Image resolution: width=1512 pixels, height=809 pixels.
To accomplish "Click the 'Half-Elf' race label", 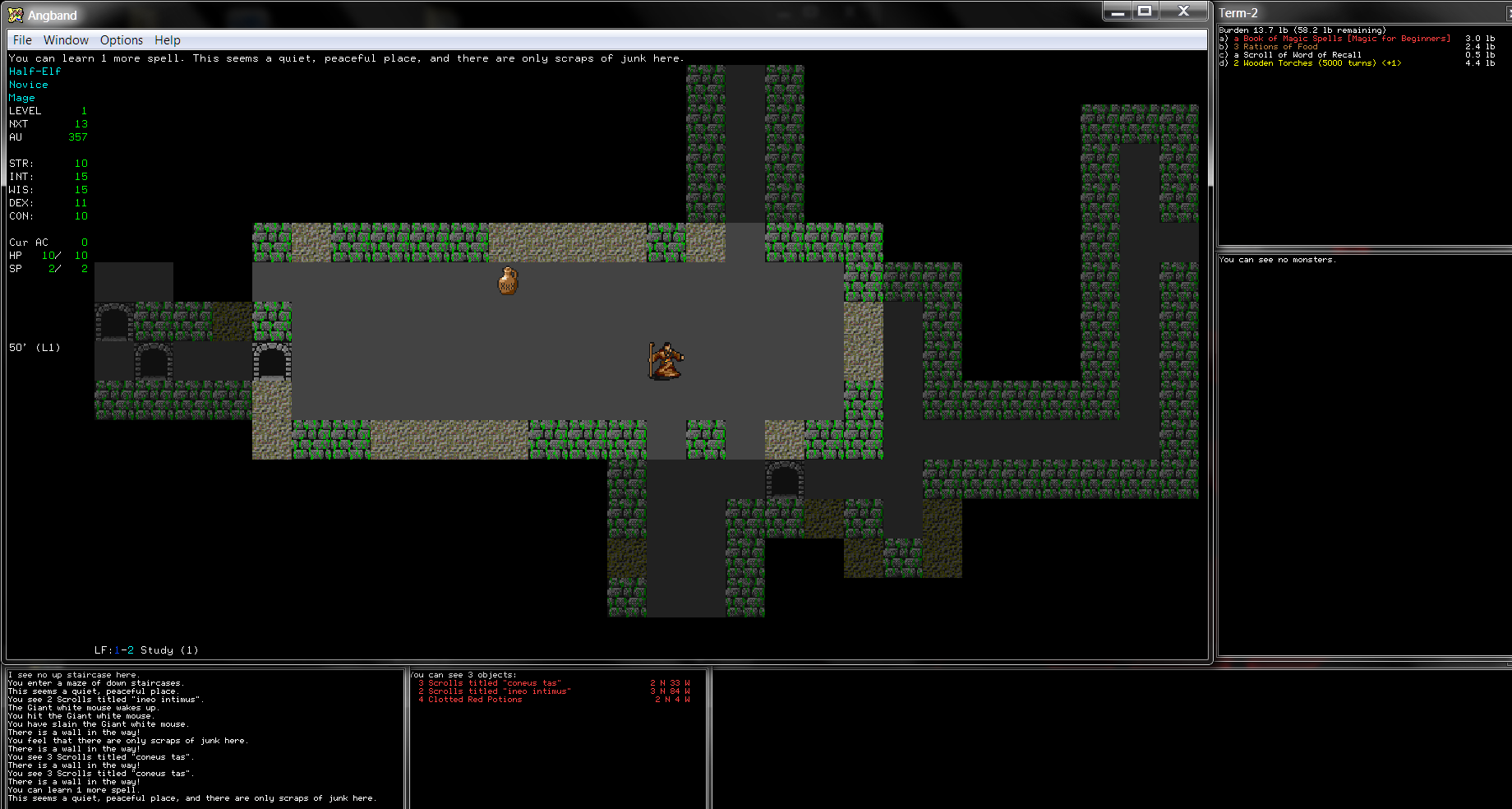I will pyautogui.click(x=35, y=72).
